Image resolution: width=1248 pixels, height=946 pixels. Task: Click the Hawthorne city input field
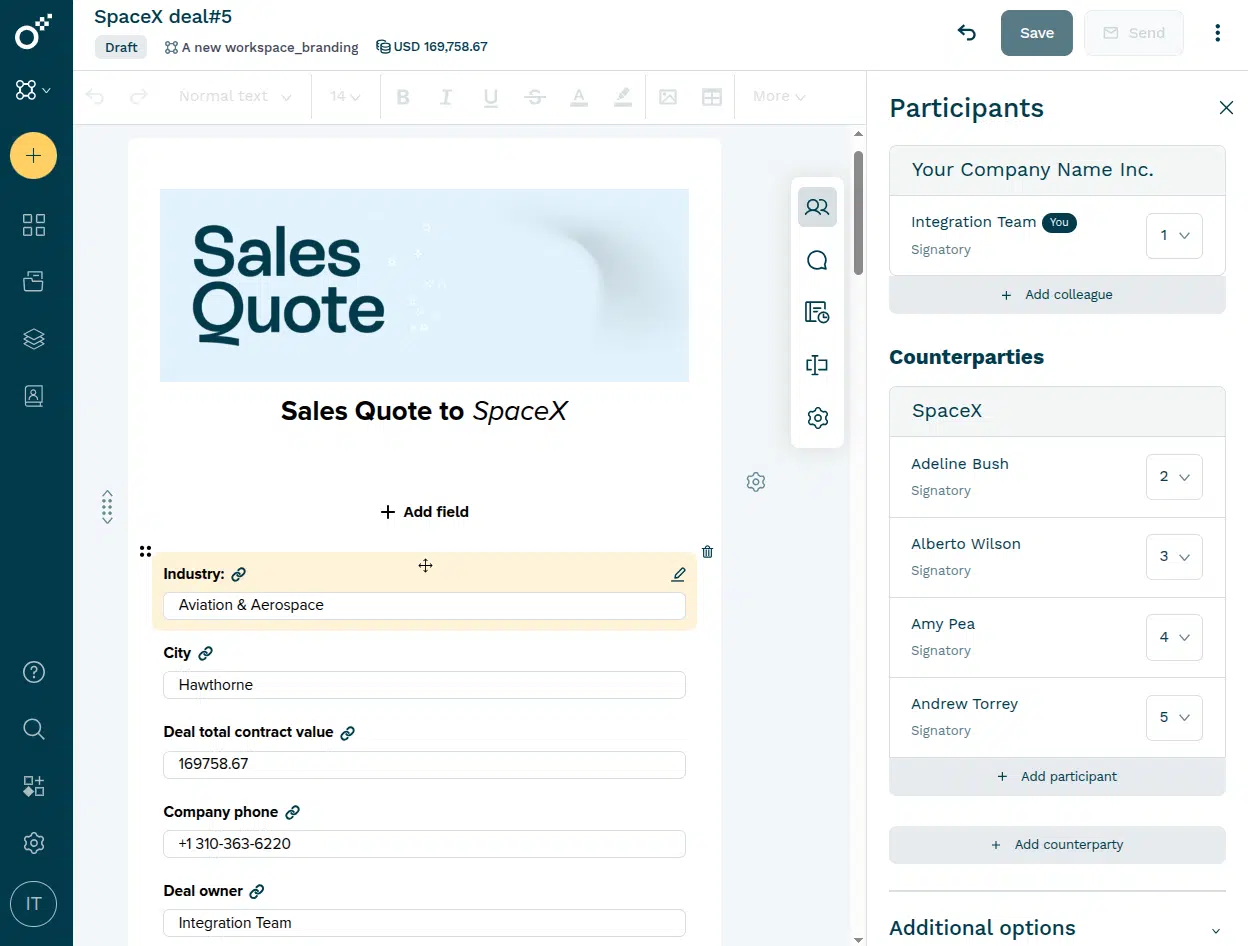point(424,685)
